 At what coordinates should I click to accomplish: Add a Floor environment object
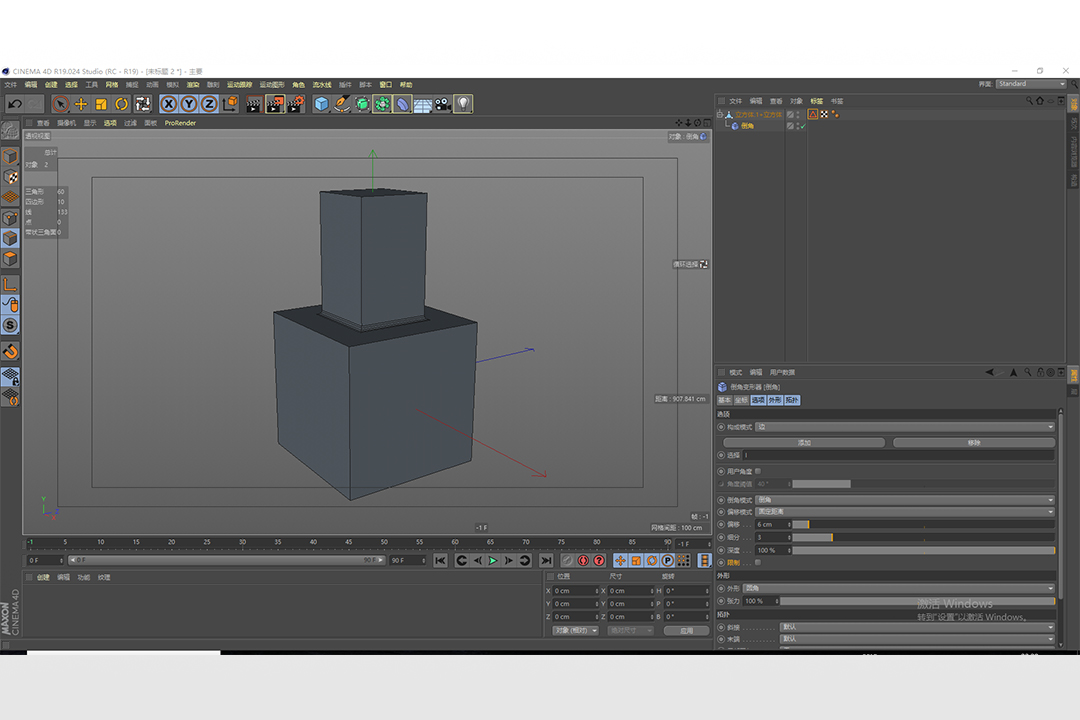click(x=423, y=104)
